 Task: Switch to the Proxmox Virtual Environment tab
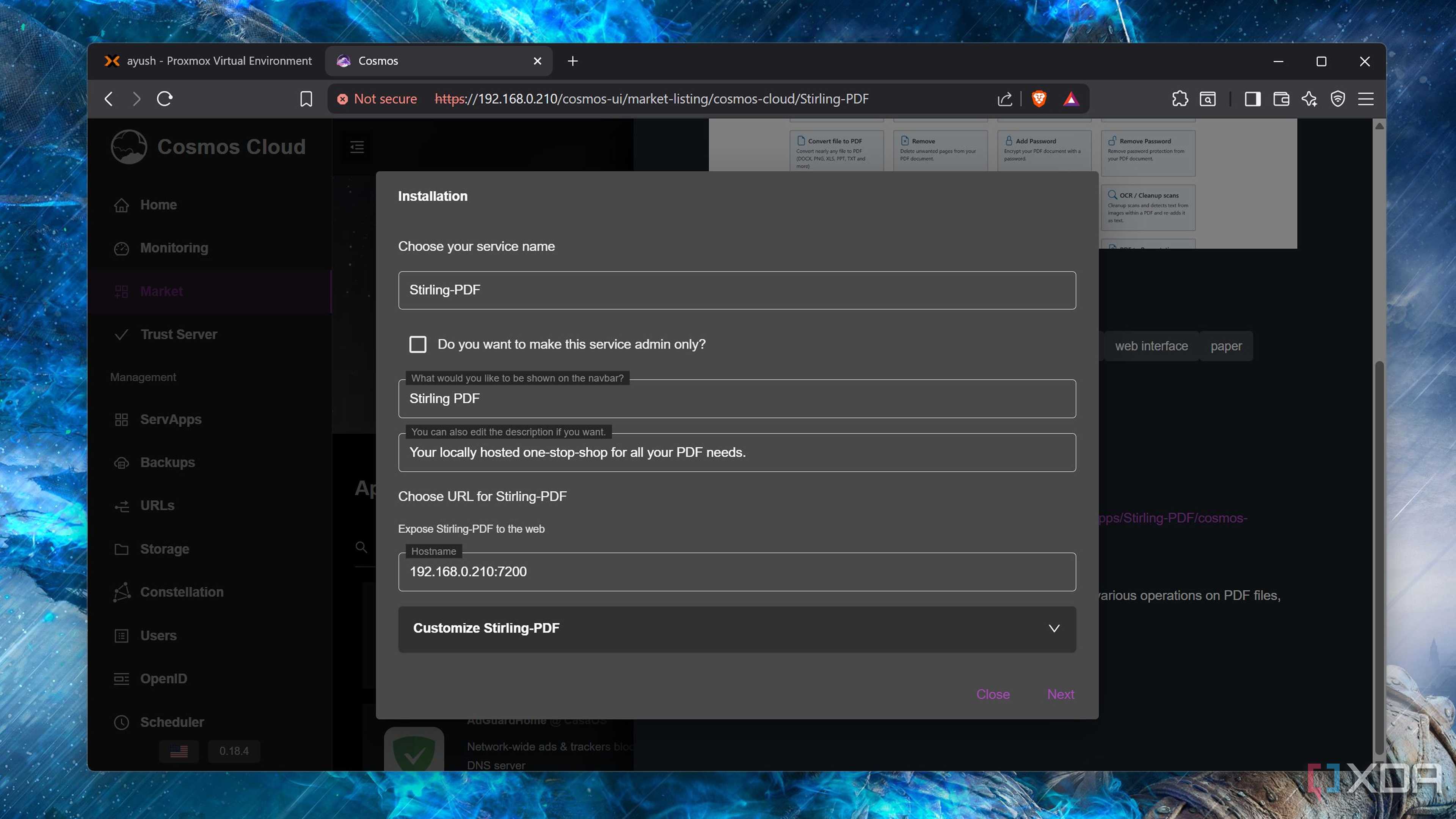click(207, 61)
